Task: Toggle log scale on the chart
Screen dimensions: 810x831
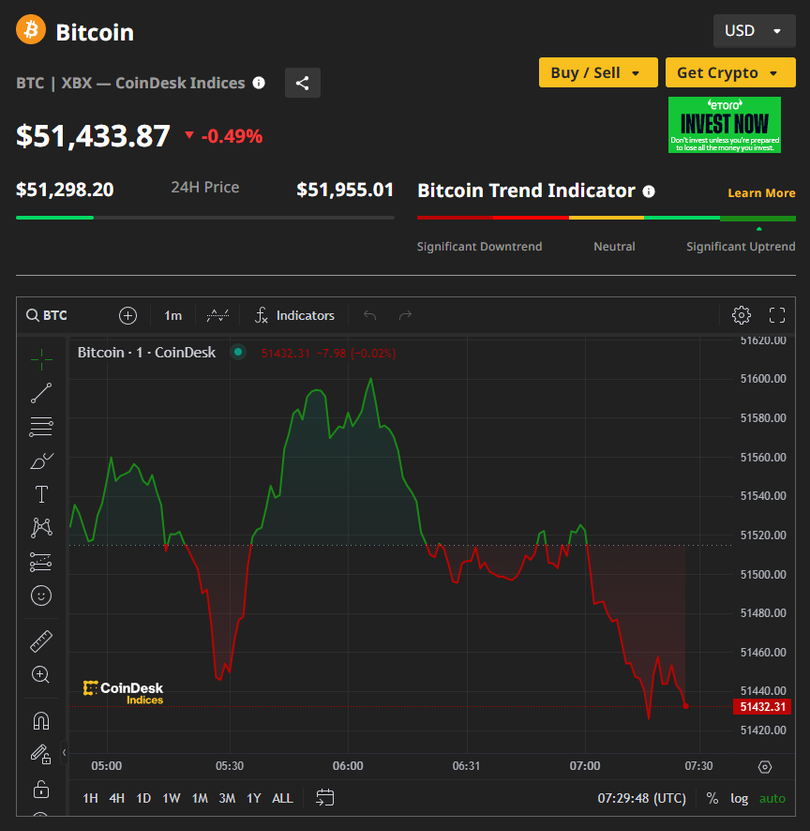Action: tap(738, 798)
